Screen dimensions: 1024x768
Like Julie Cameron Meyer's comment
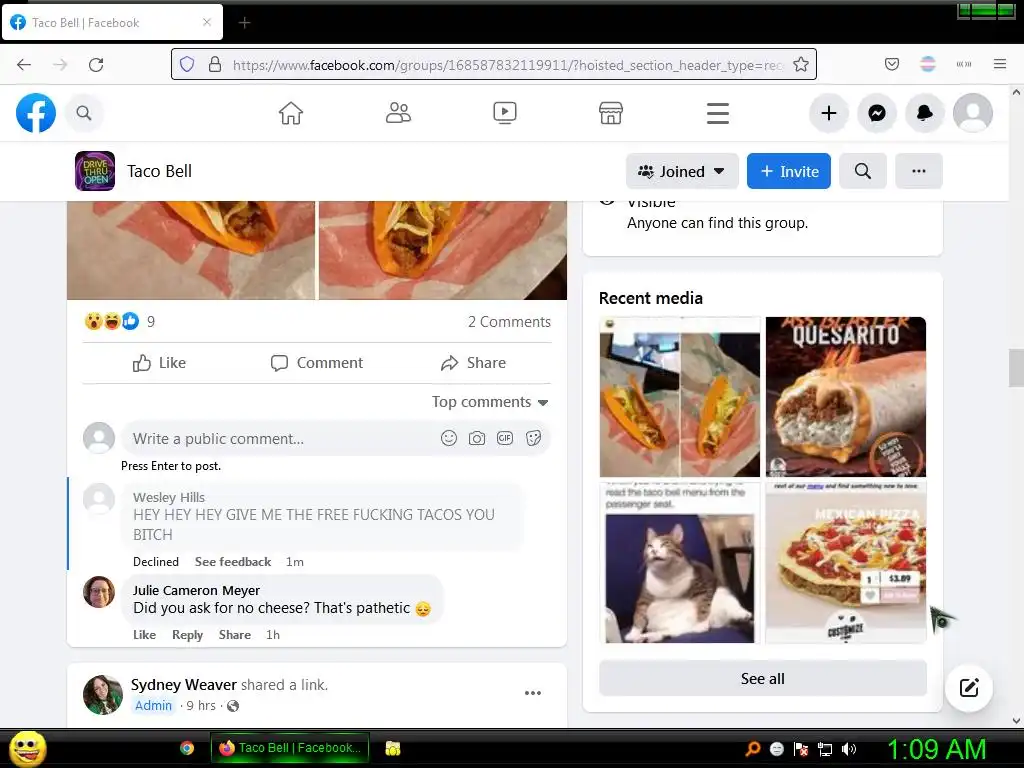coord(144,635)
